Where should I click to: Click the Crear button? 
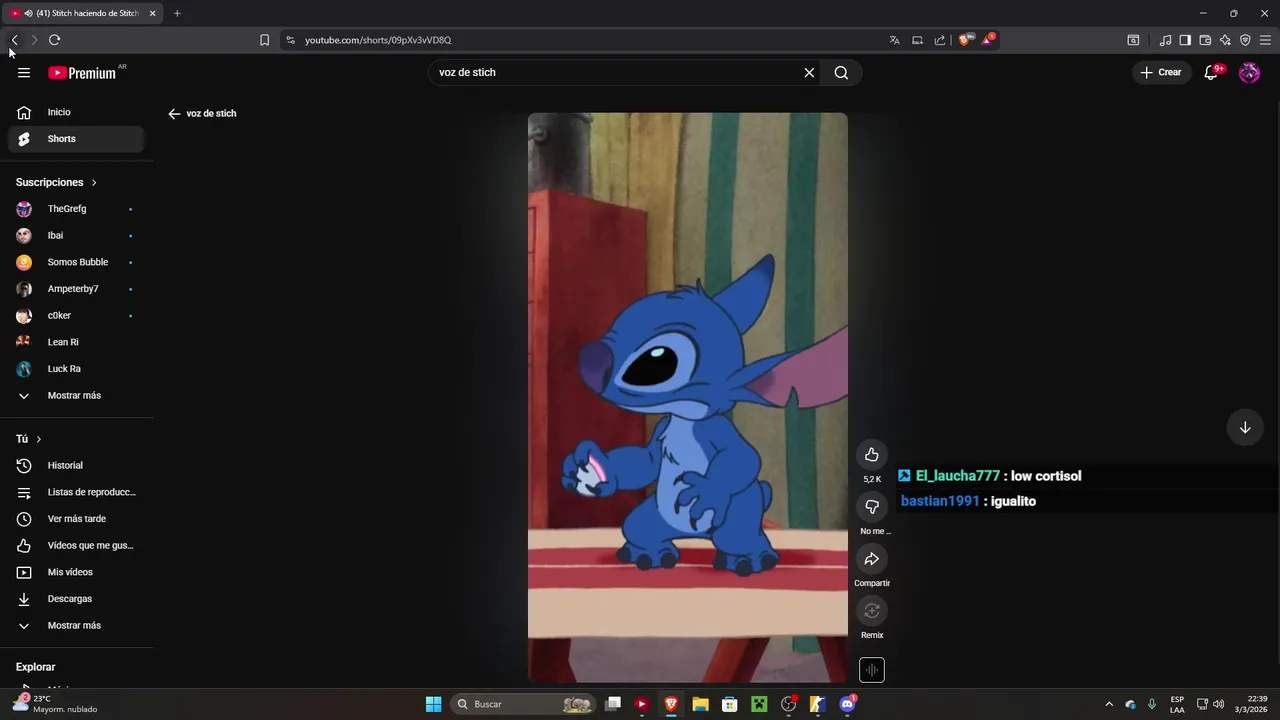click(x=1161, y=72)
